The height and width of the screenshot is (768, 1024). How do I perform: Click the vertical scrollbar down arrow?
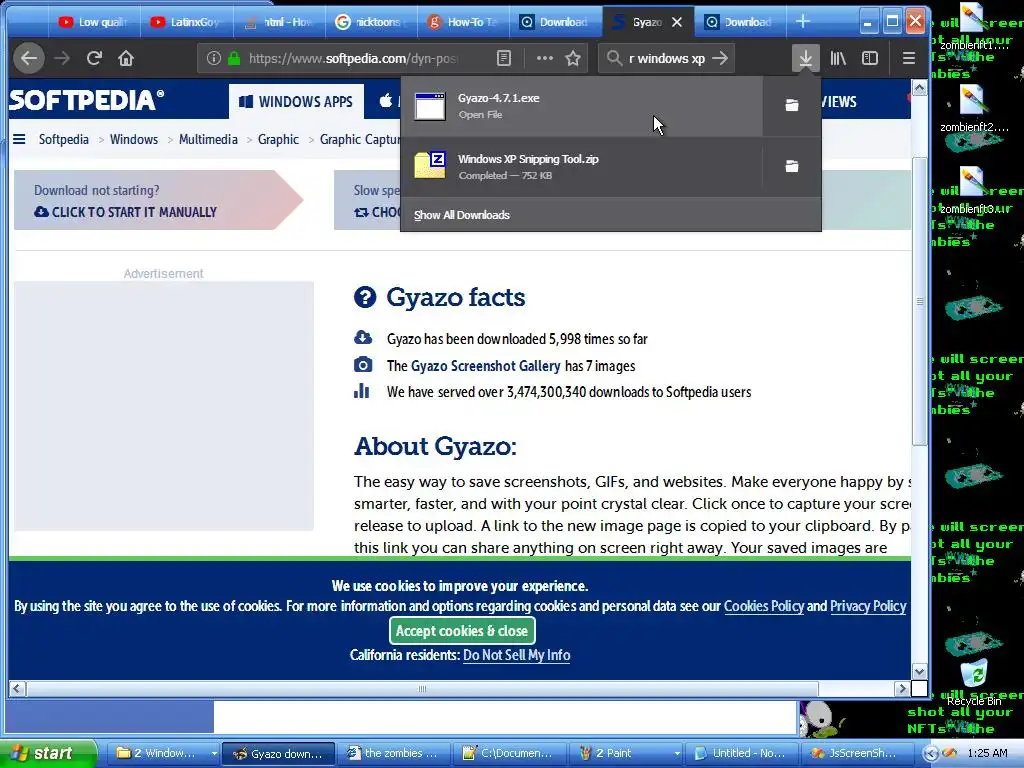click(x=920, y=672)
